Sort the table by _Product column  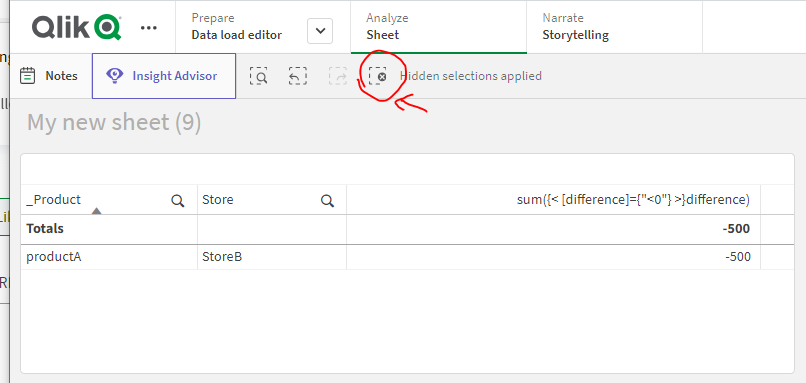point(53,199)
